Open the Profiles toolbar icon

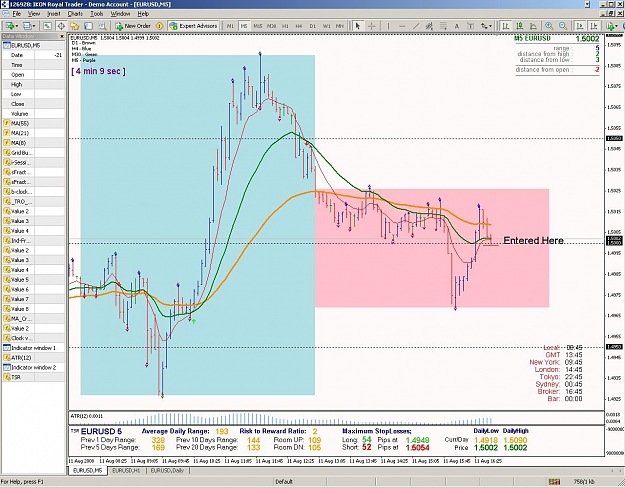tap(27, 26)
